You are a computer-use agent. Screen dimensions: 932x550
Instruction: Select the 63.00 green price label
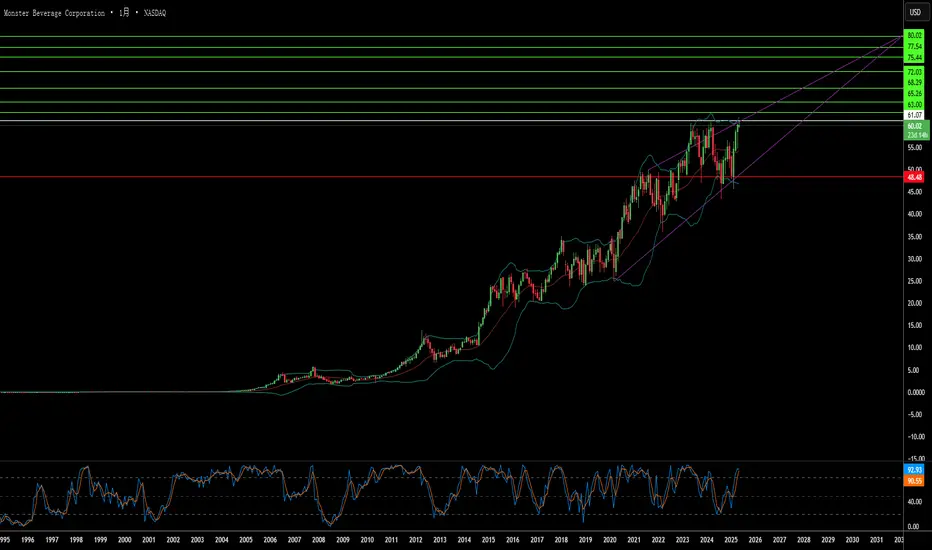(x=914, y=105)
